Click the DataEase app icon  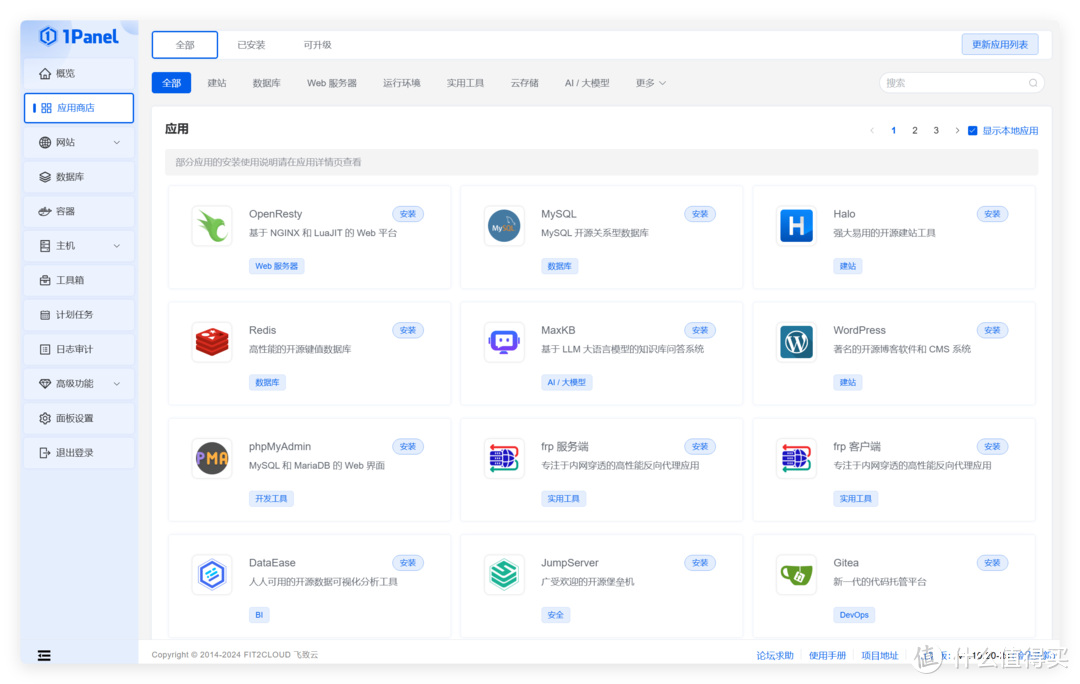click(x=212, y=574)
